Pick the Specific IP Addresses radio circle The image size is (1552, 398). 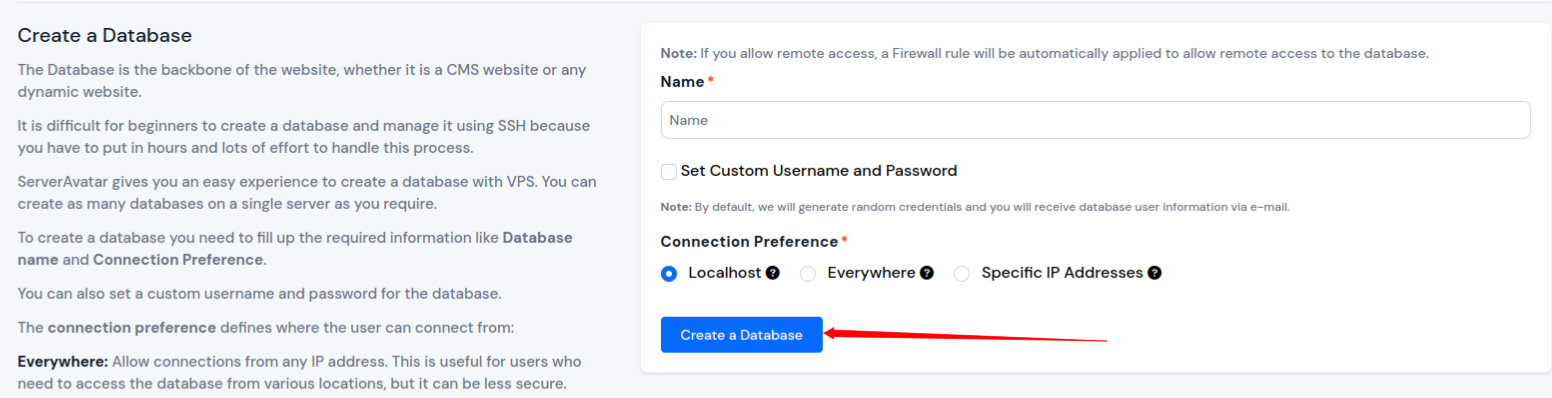pyautogui.click(x=962, y=273)
